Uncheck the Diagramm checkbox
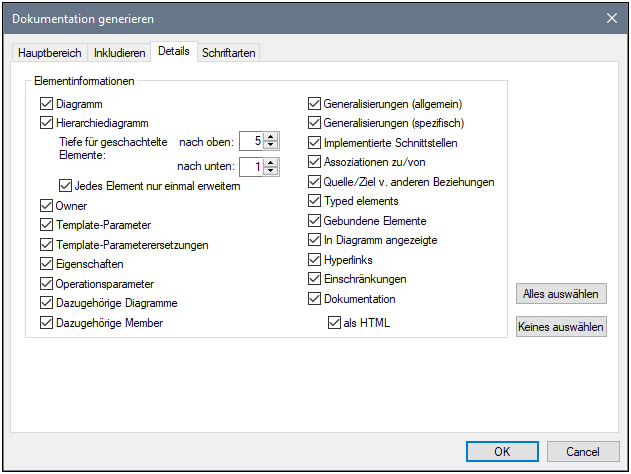This screenshot has width=631, height=474. click(46, 103)
